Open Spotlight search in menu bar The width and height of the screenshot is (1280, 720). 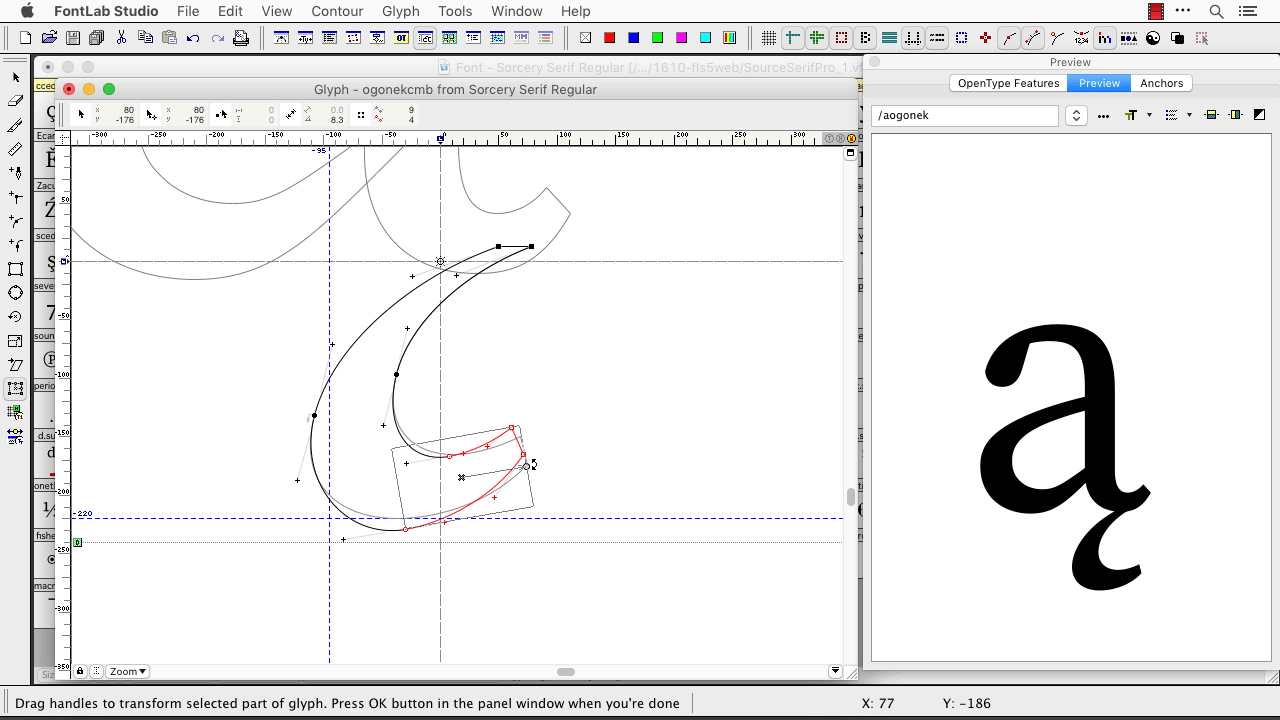1216,11
